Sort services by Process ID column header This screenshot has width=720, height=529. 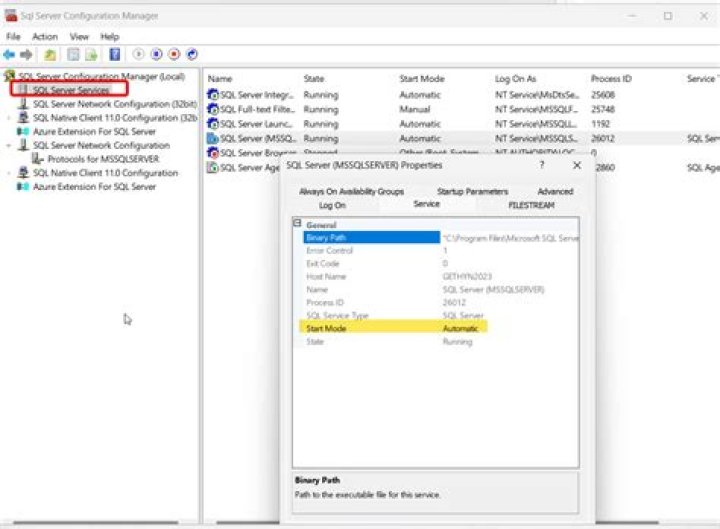coord(611,79)
